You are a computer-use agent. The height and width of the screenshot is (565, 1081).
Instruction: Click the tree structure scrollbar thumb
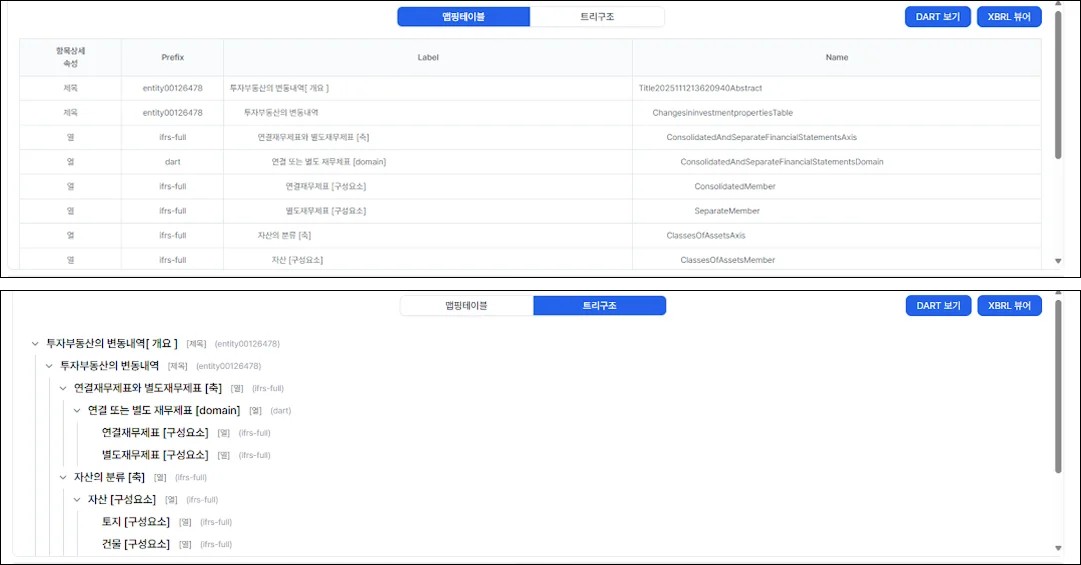(x=1058, y=387)
